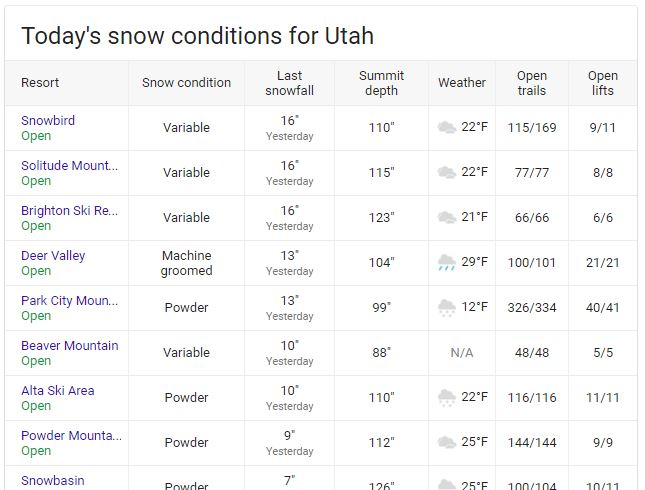The width and height of the screenshot is (645, 490).
Task: Click the cloud icon in Snowbasin's row
Action: click(447, 484)
